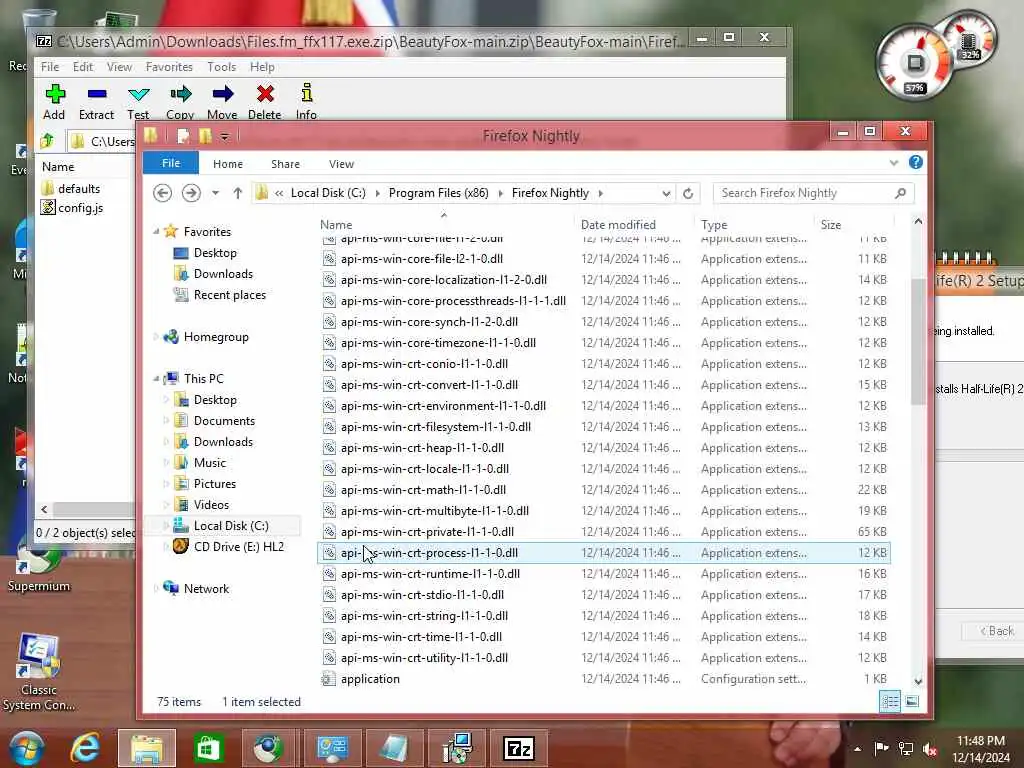Click the 7-Zip Move toolbar icon
Image resolution: width=1024 pixels, height=768 pixels.
pos(223,95)
